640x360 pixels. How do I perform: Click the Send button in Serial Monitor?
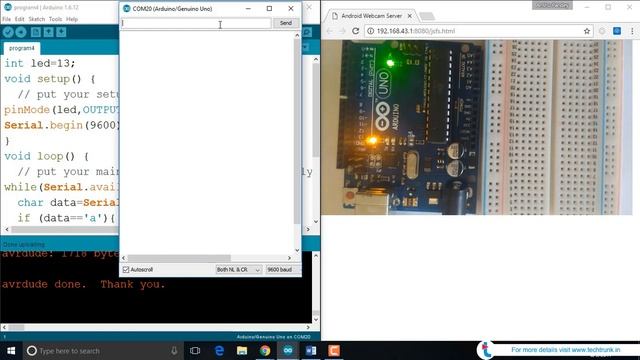pos(286,23)
